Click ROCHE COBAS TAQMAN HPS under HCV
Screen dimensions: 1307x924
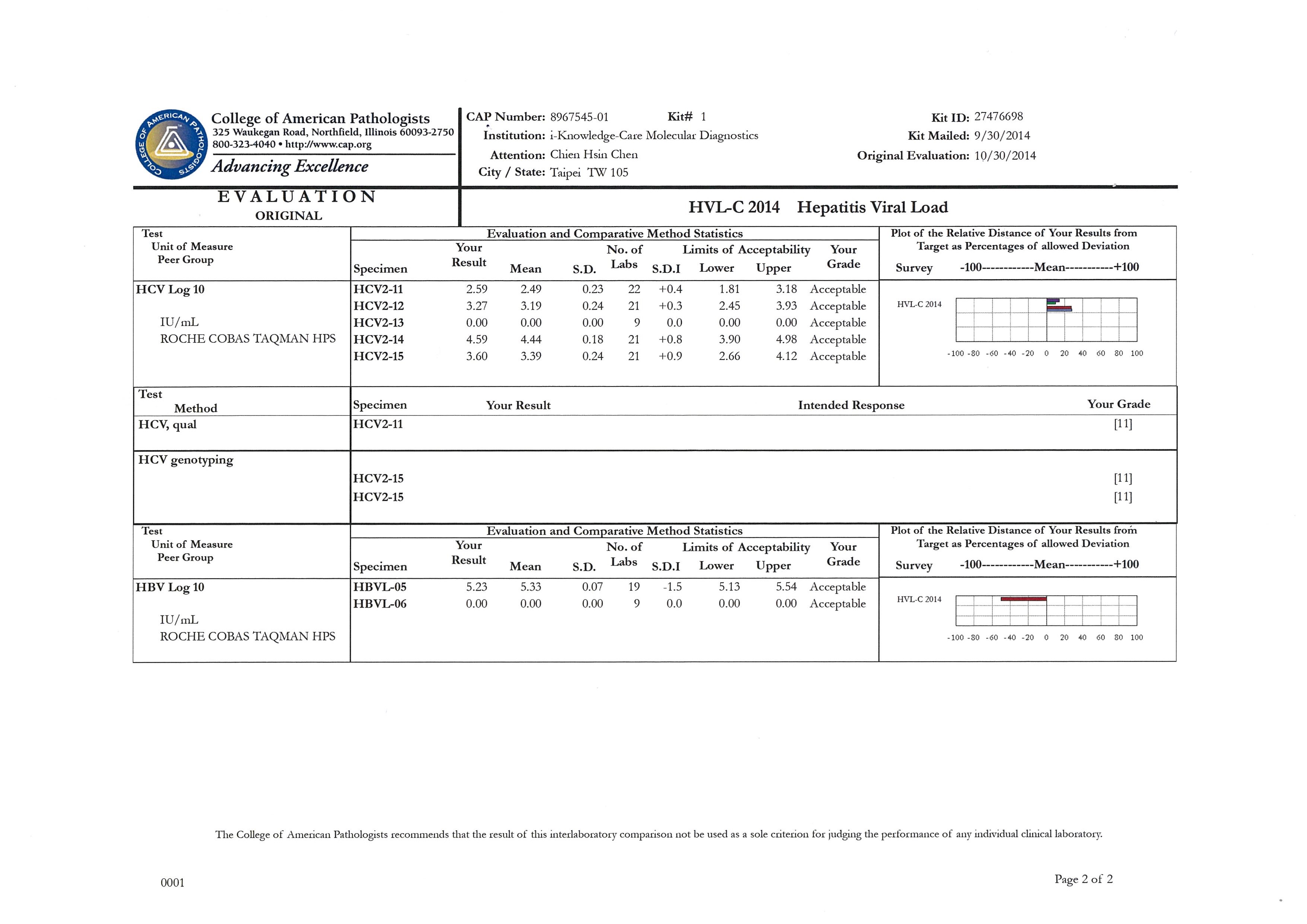(x=248, y=338)
